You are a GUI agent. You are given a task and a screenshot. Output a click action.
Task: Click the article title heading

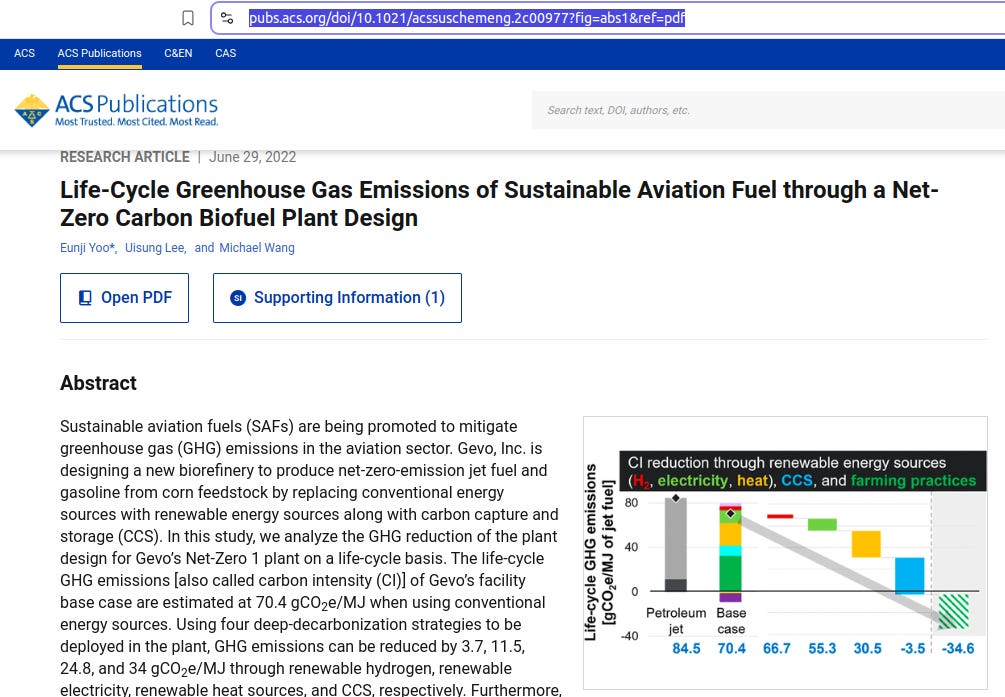point(499,204)
